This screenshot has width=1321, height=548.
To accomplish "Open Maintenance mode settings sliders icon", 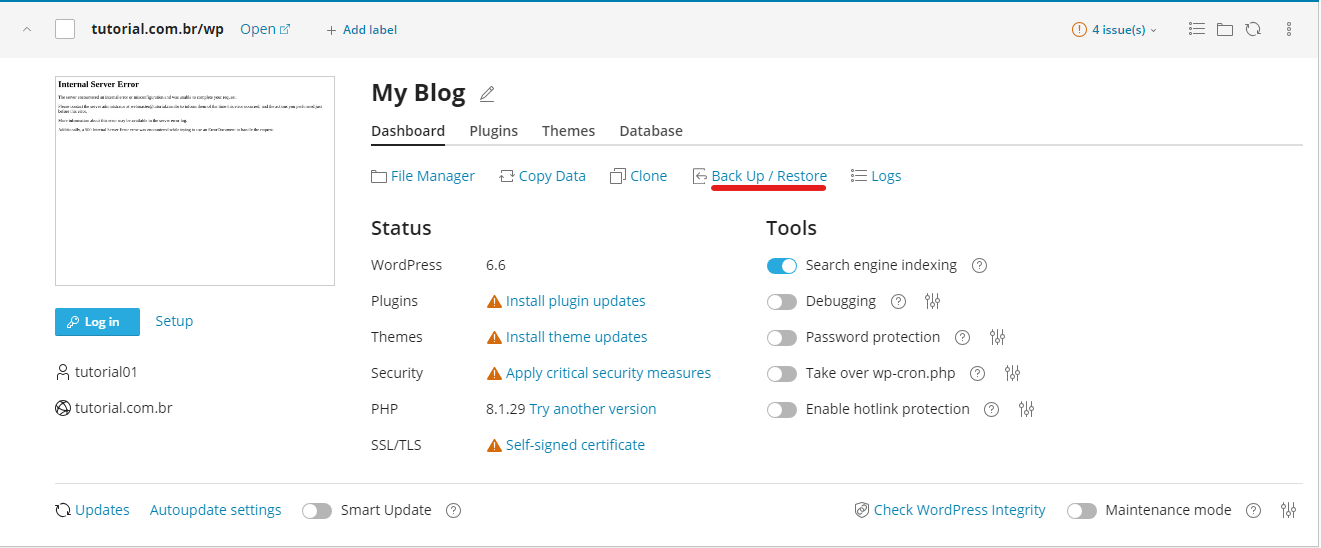I will pyautogui.click(x=1289, y=510).
